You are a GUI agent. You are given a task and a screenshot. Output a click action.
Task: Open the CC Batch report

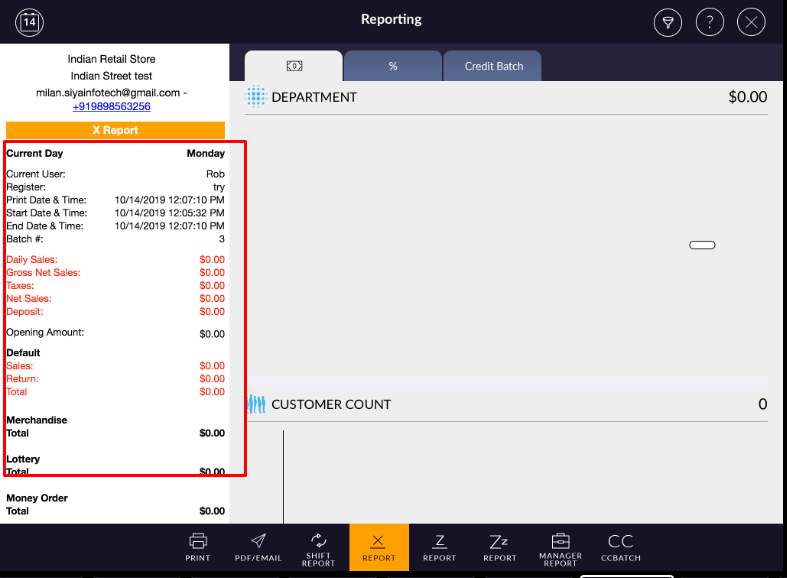[620, 547]
